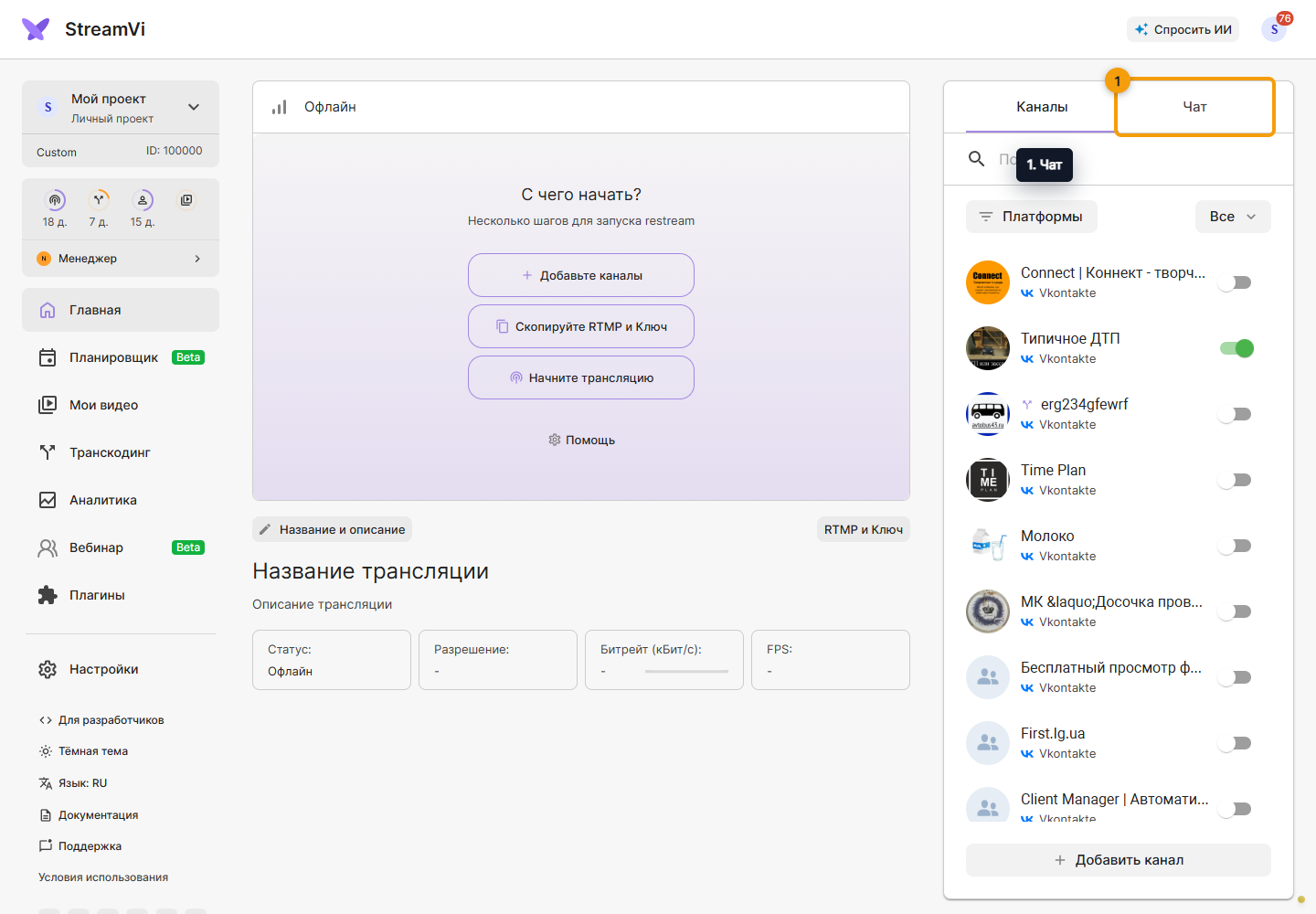Click the restream 18 days counter icon
Viewport: 1316px width, 914px height.
pos(55,200)
